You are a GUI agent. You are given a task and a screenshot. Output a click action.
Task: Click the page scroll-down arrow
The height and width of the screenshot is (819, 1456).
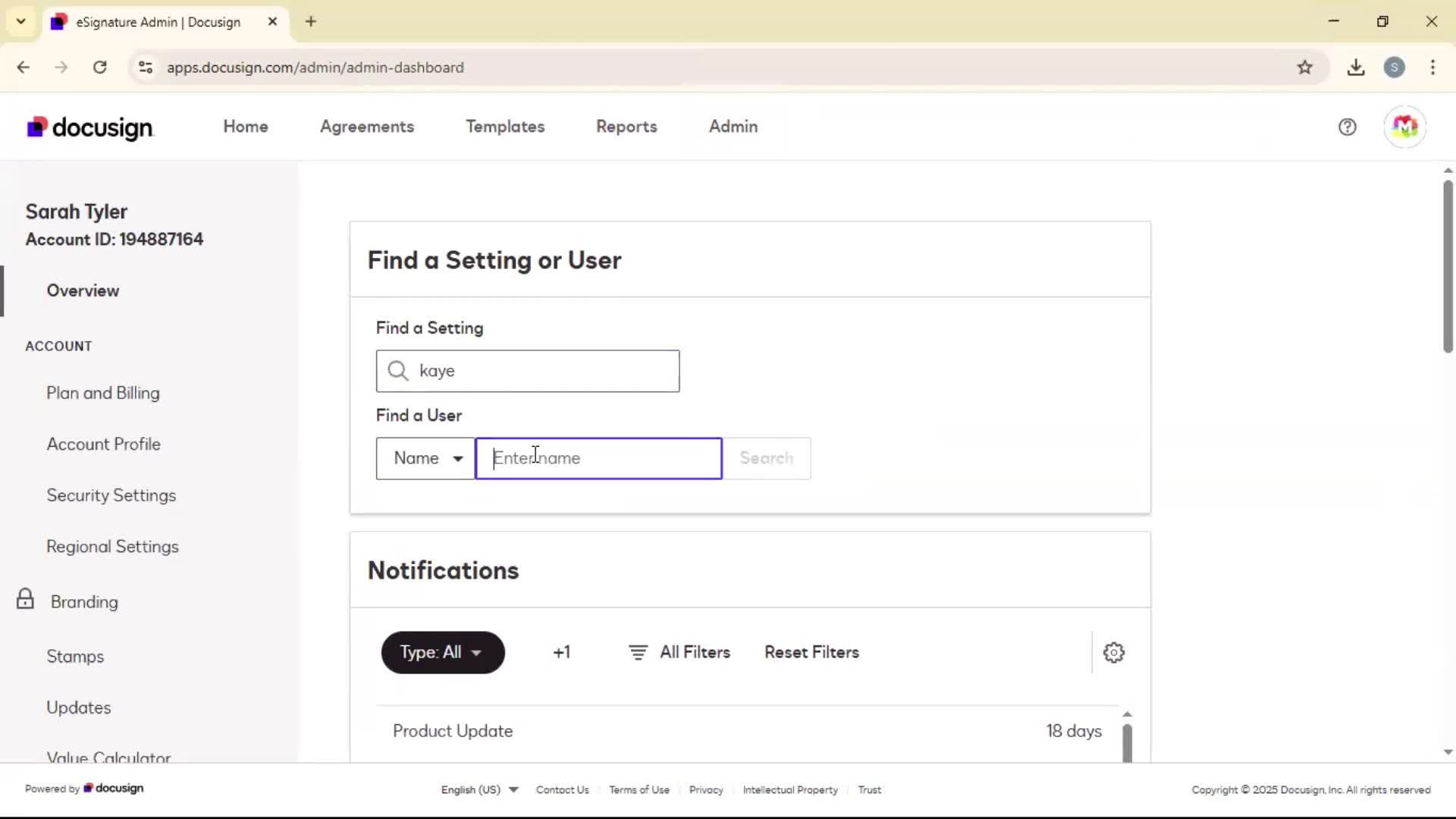[x=1448, y=752]
